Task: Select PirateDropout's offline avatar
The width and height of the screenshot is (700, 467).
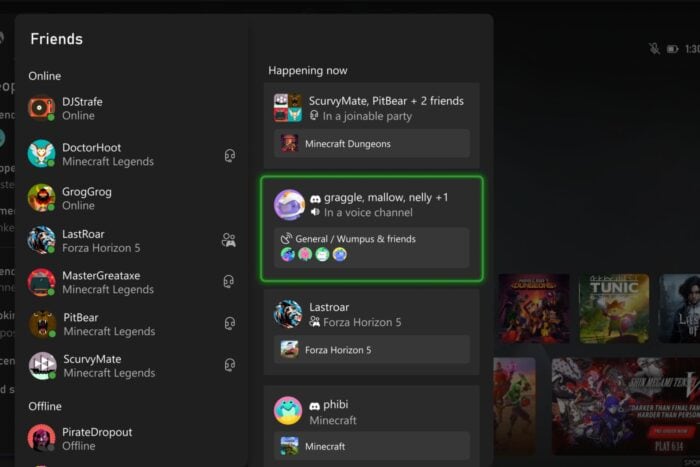Action: click(x=41, y=438)
